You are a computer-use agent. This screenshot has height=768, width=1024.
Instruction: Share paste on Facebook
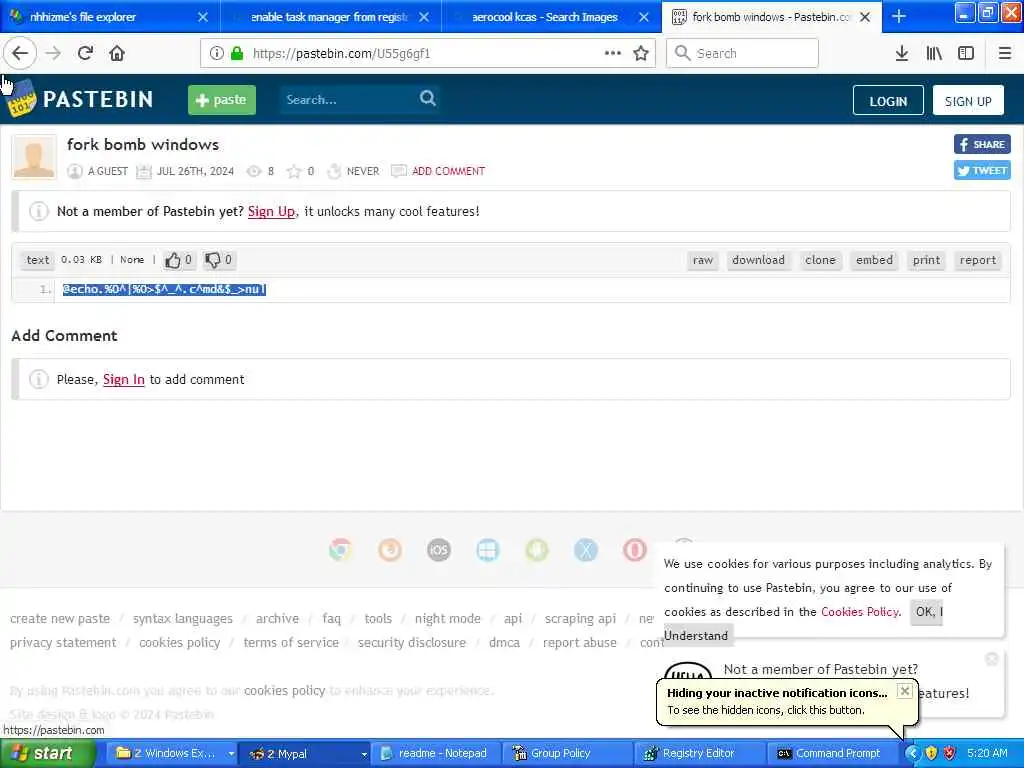(982, 144)
